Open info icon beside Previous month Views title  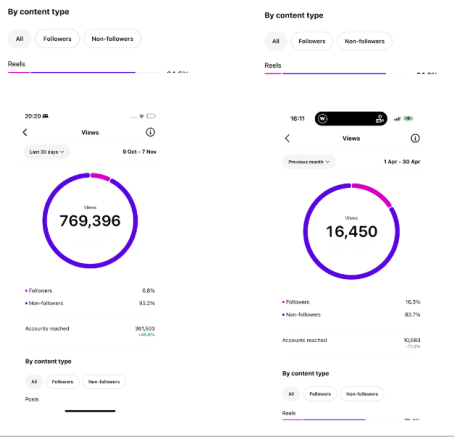point(415,138)
